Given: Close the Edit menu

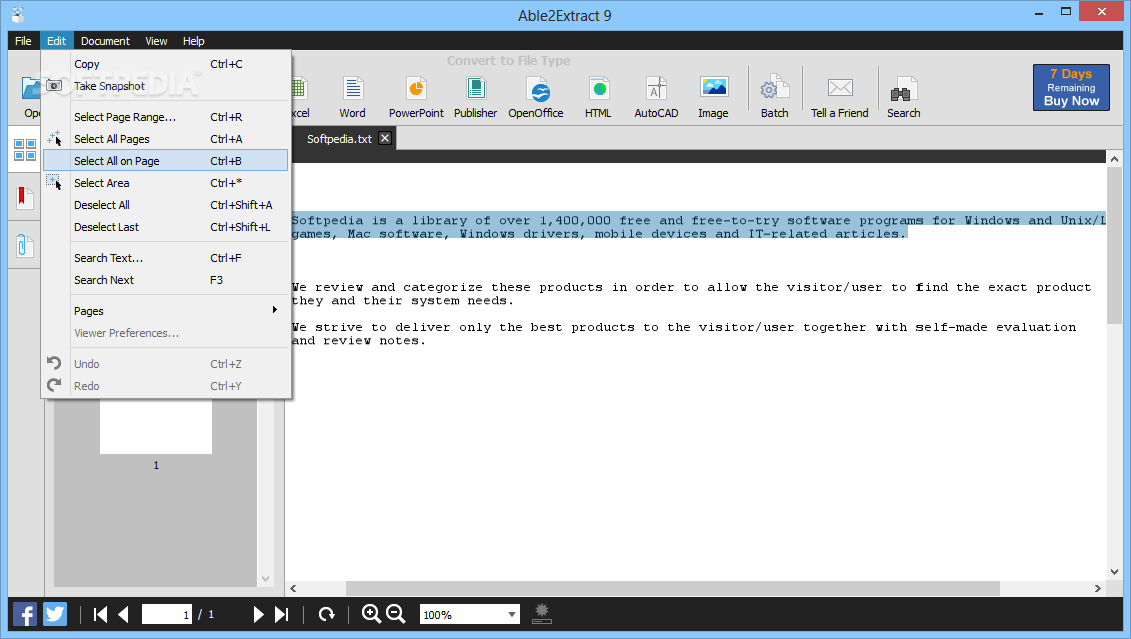Looking at the screenshot, I should (56, 41).
